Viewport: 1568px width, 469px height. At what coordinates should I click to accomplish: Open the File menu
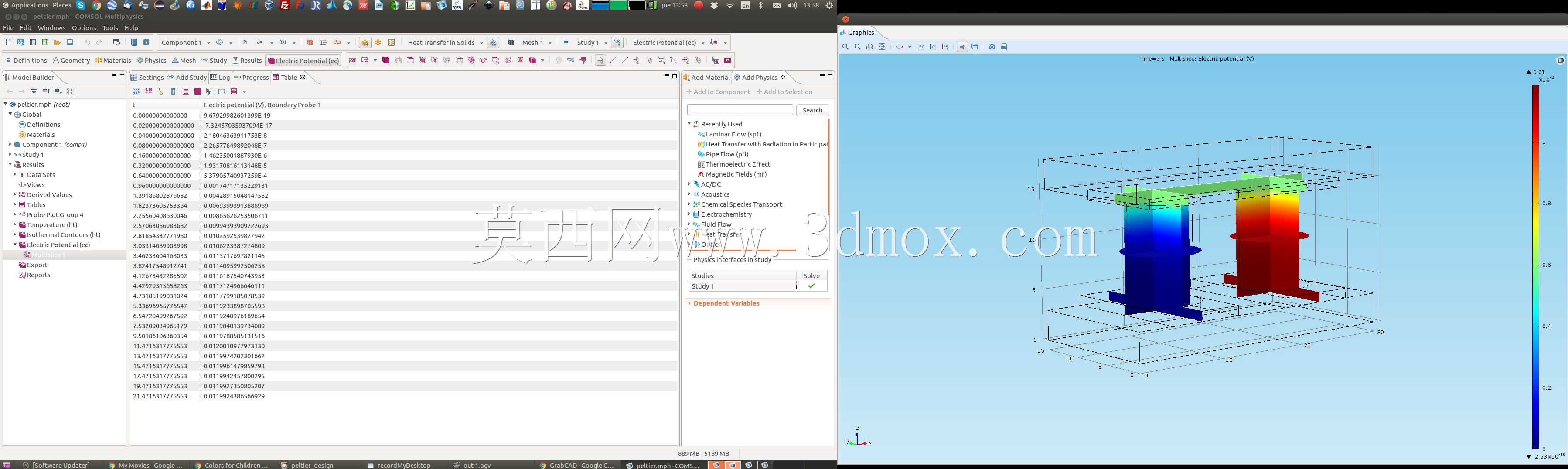(x=8, y=28)
